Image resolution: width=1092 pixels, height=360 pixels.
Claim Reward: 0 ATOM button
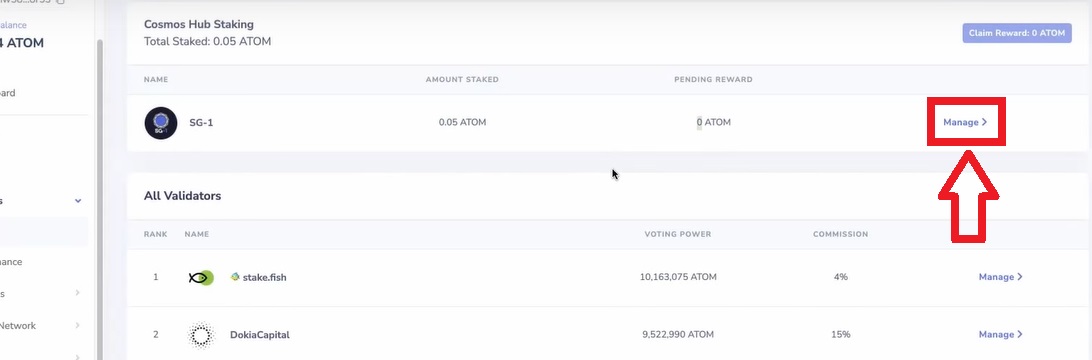coord(1017,33)
